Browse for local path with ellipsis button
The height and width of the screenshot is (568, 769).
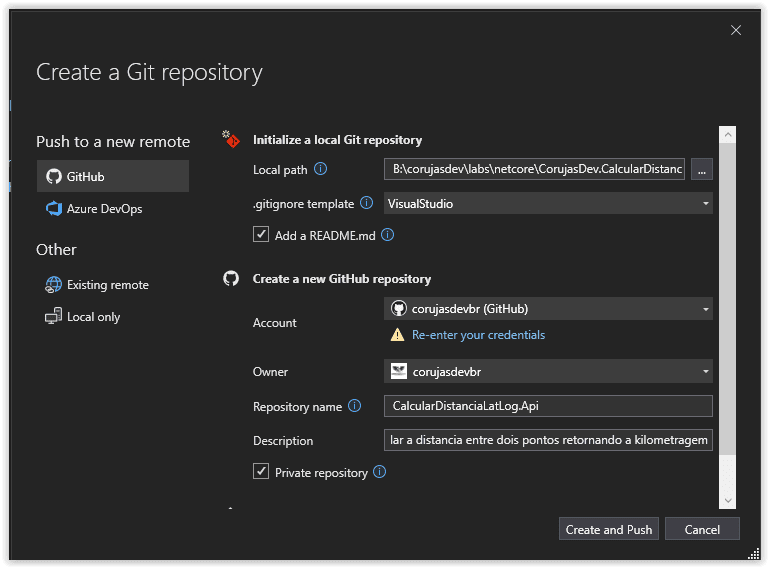click(702, 169)
